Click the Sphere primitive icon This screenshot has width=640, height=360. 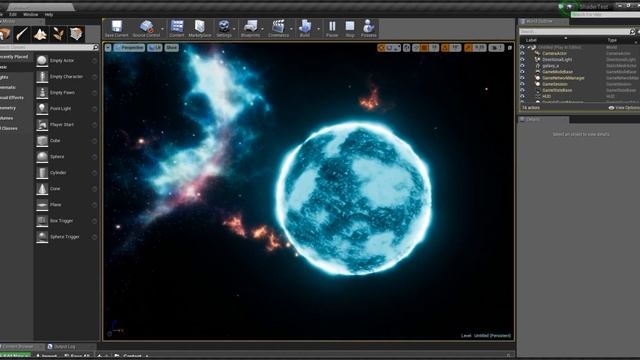click(42, 157)
